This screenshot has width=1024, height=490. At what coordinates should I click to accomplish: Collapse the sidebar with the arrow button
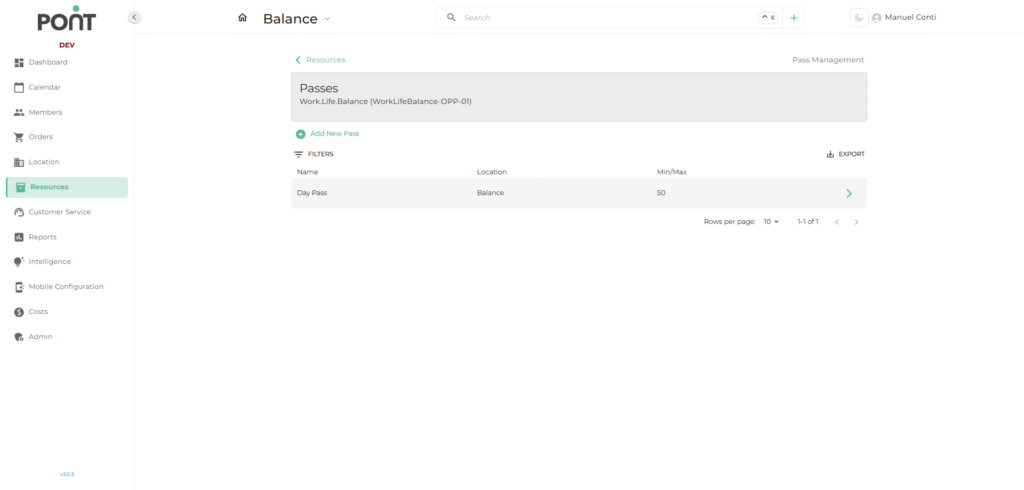[x=134, y=18]
